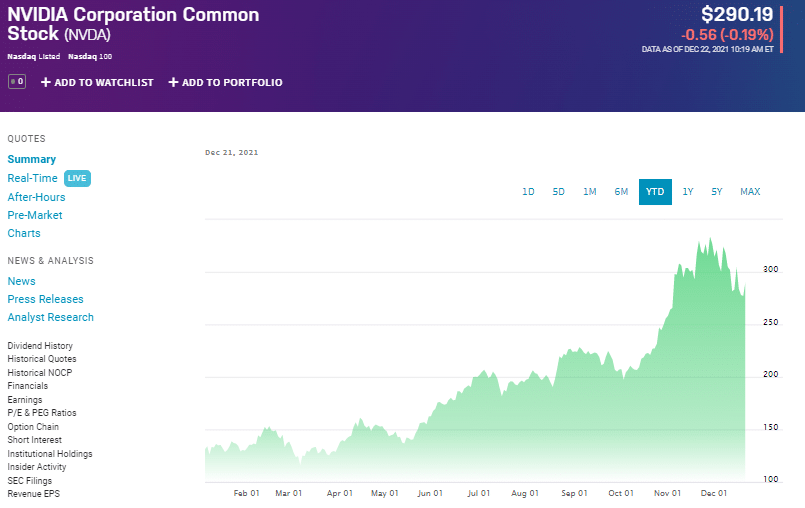Add NVDA to watchlist
The width and height of the screenshot is (805, 508).
click(x=98, y=82)
